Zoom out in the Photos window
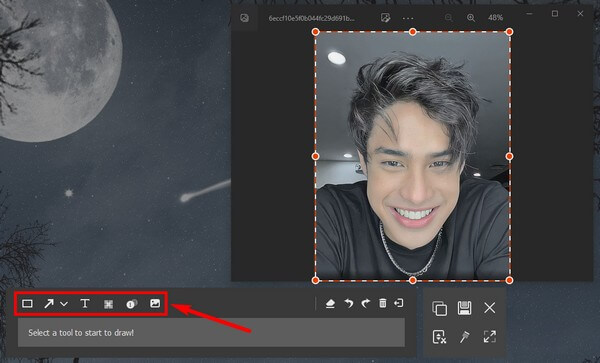The image size is (600, 363). click(x=448, y=18)
